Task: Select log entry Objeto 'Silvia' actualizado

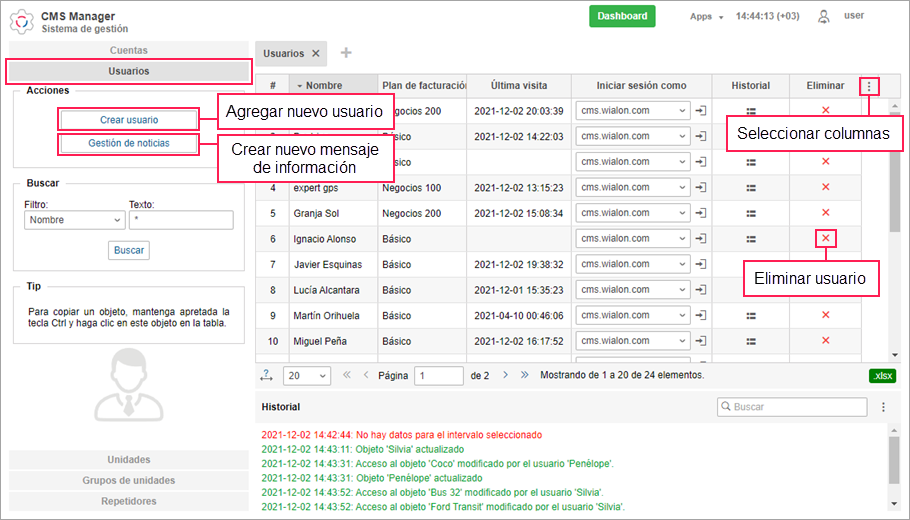Action: click(x=363, y=449)
